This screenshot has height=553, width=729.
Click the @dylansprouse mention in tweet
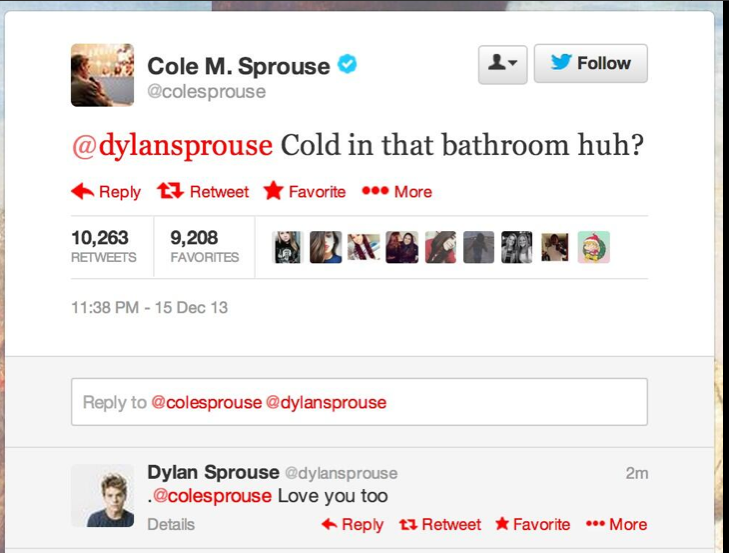[x=172, y=145]
